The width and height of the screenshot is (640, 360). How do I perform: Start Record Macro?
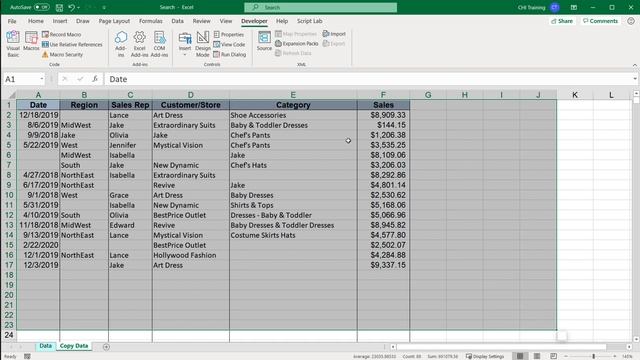coord(61,35)
